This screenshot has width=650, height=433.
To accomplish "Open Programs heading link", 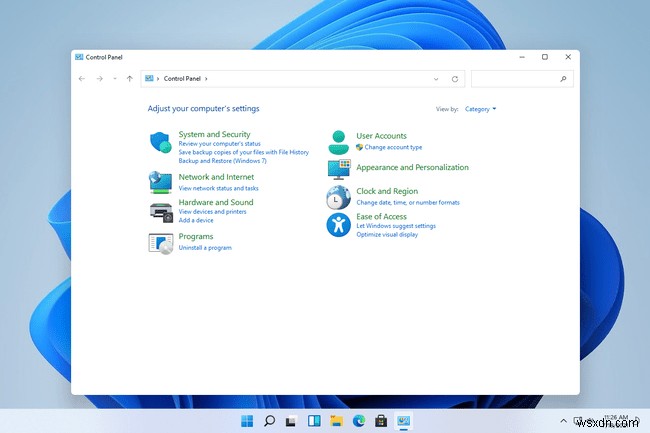I will (x=196, y=237).
